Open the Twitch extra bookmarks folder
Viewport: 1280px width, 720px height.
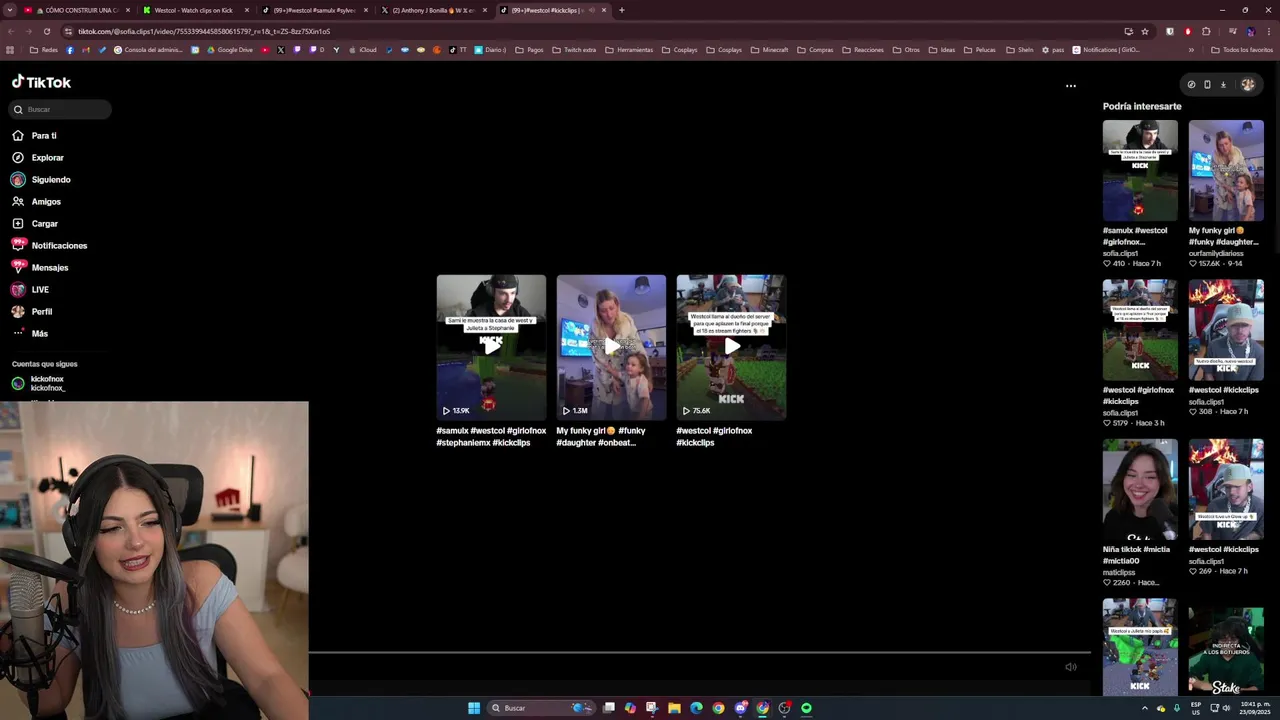coord(574,50)
